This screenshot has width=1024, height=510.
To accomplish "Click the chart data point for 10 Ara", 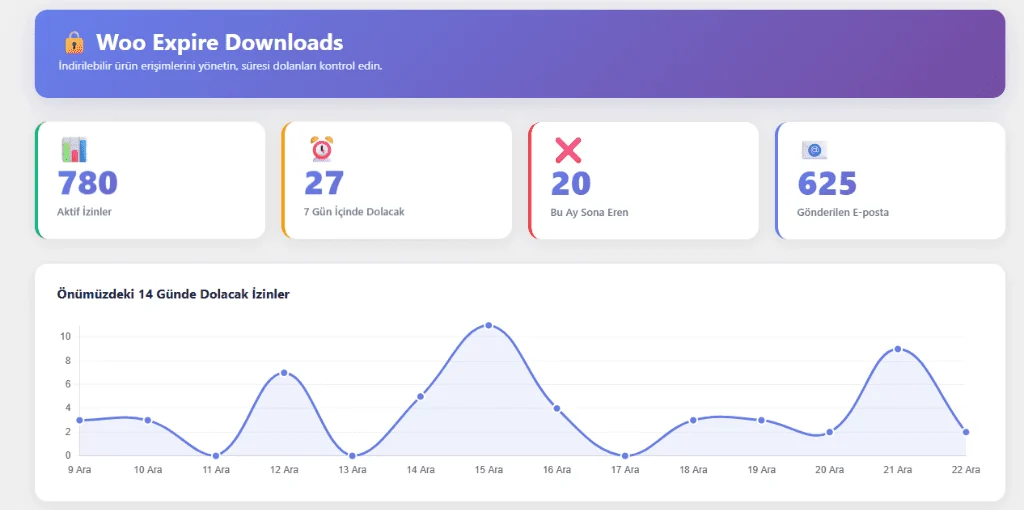I will point(148,420).
